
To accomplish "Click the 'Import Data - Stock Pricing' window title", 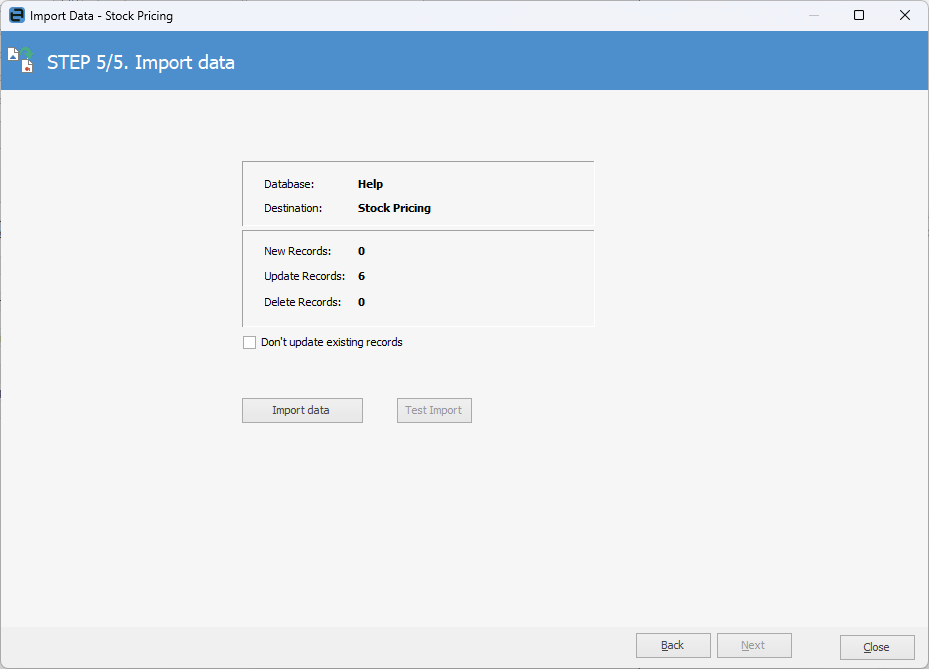I will point(101,16).
